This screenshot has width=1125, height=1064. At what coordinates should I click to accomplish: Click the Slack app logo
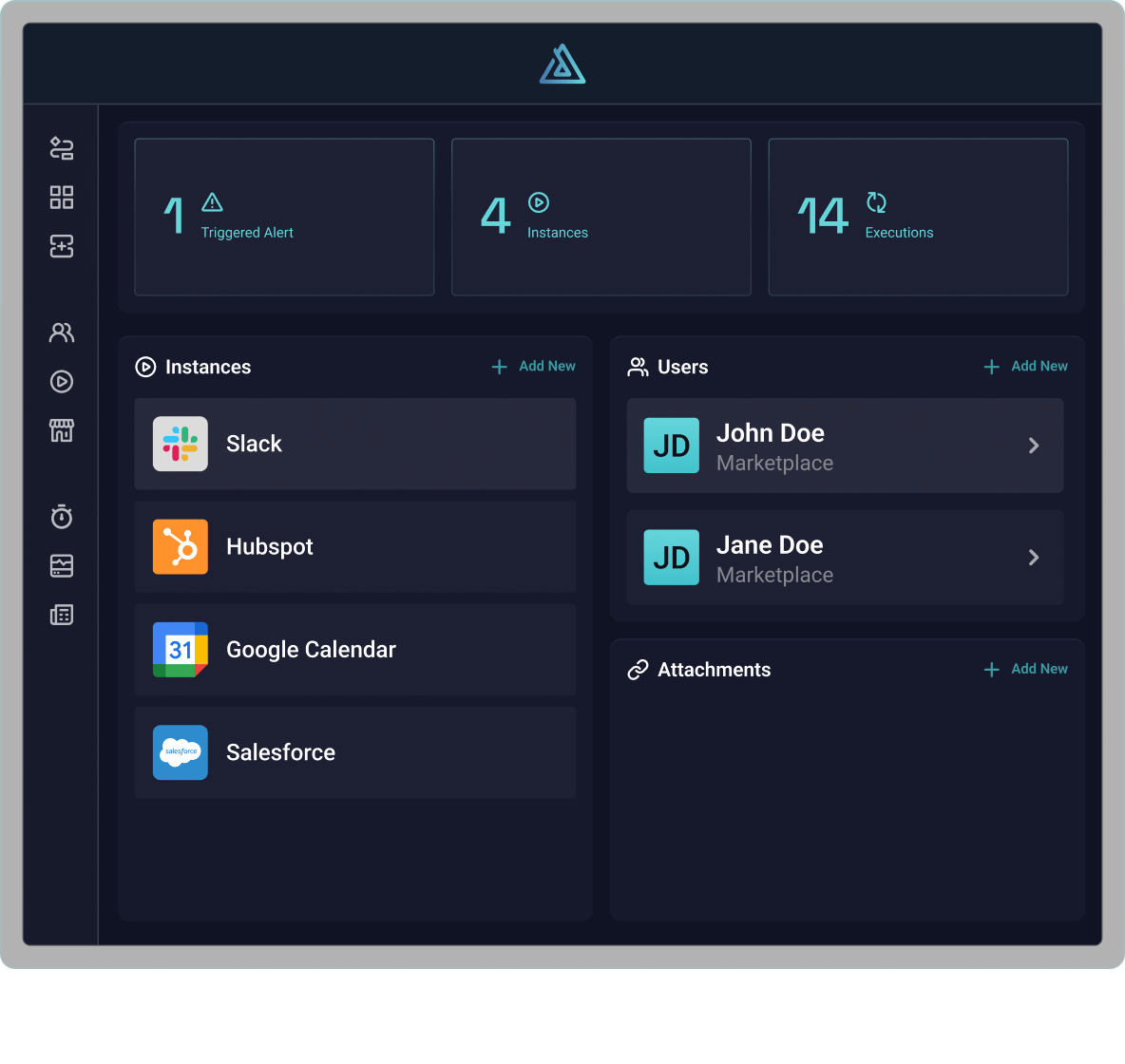[x=181, y=444]
